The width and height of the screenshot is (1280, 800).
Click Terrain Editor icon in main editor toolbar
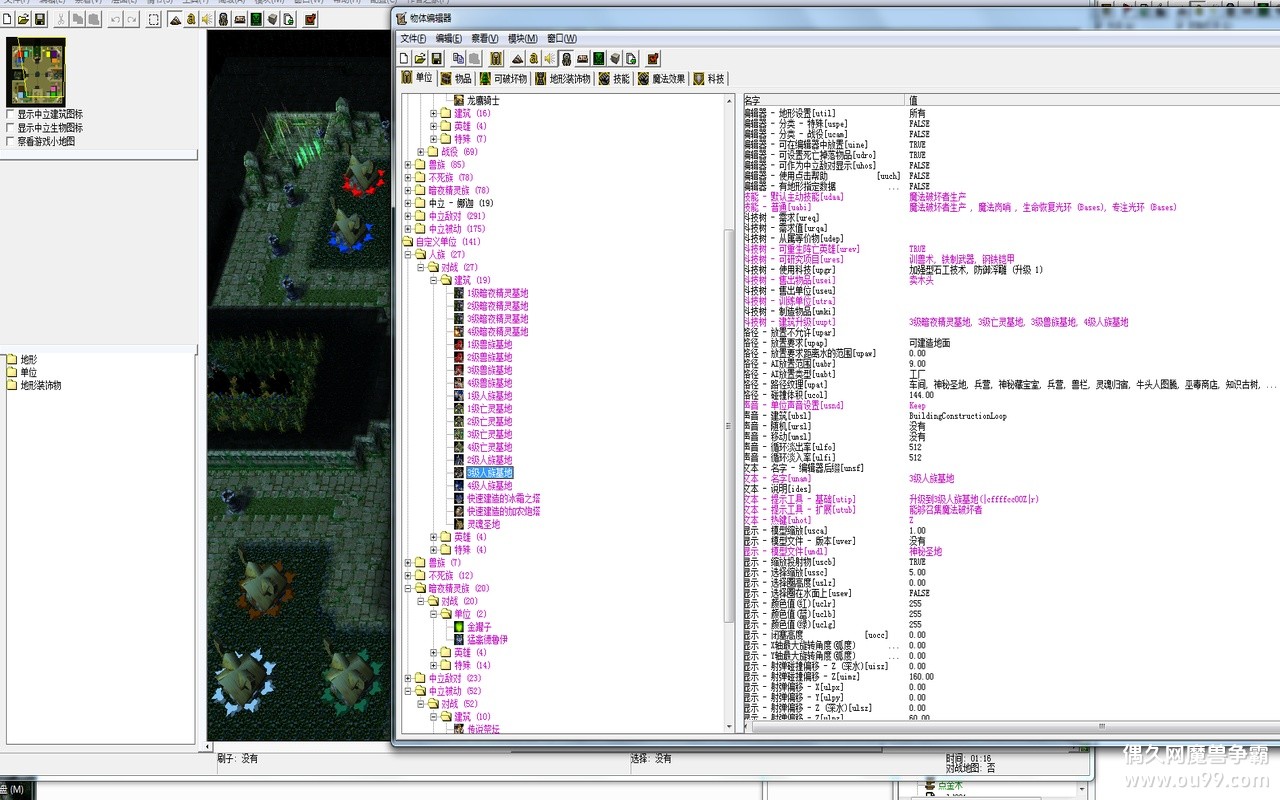[x=175, y=20]
